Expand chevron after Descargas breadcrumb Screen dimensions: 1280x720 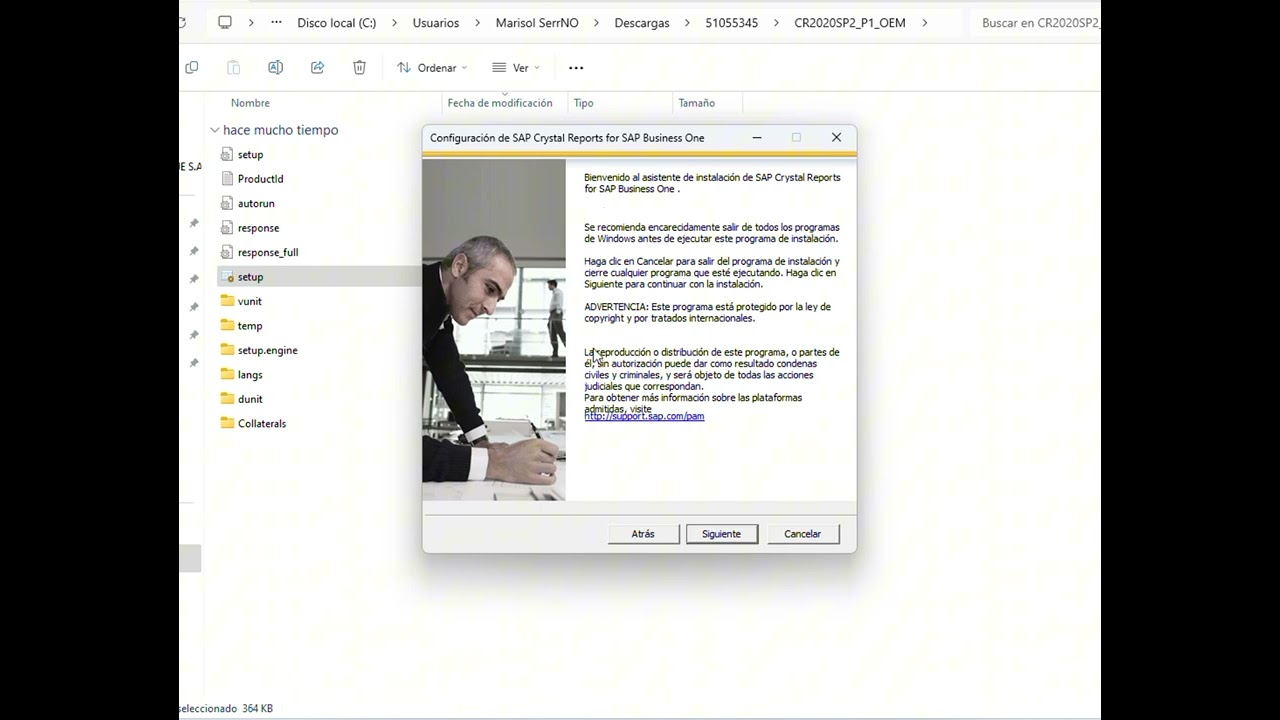pos(687,22)
